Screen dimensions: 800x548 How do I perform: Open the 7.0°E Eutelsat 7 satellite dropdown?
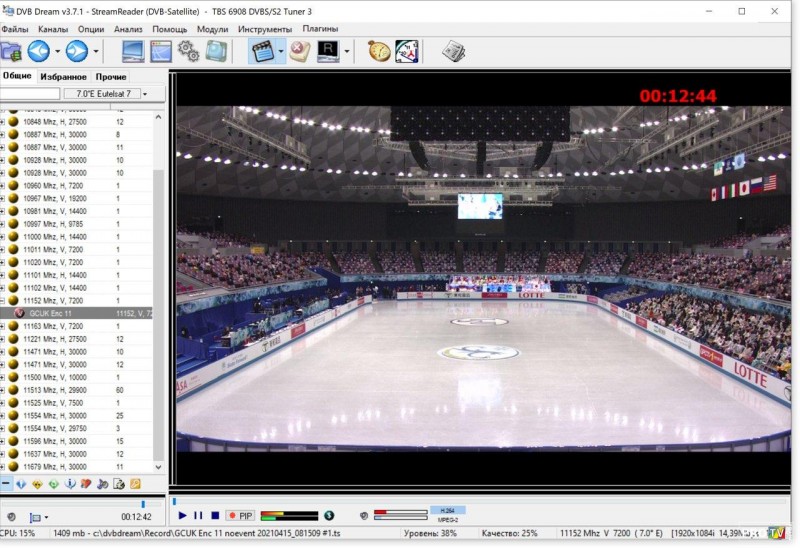coord(105,94)
